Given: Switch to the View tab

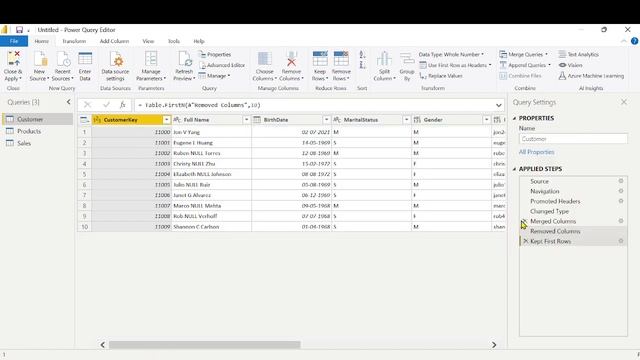Looking at the screenshot, I should click(x=148, y=41).
